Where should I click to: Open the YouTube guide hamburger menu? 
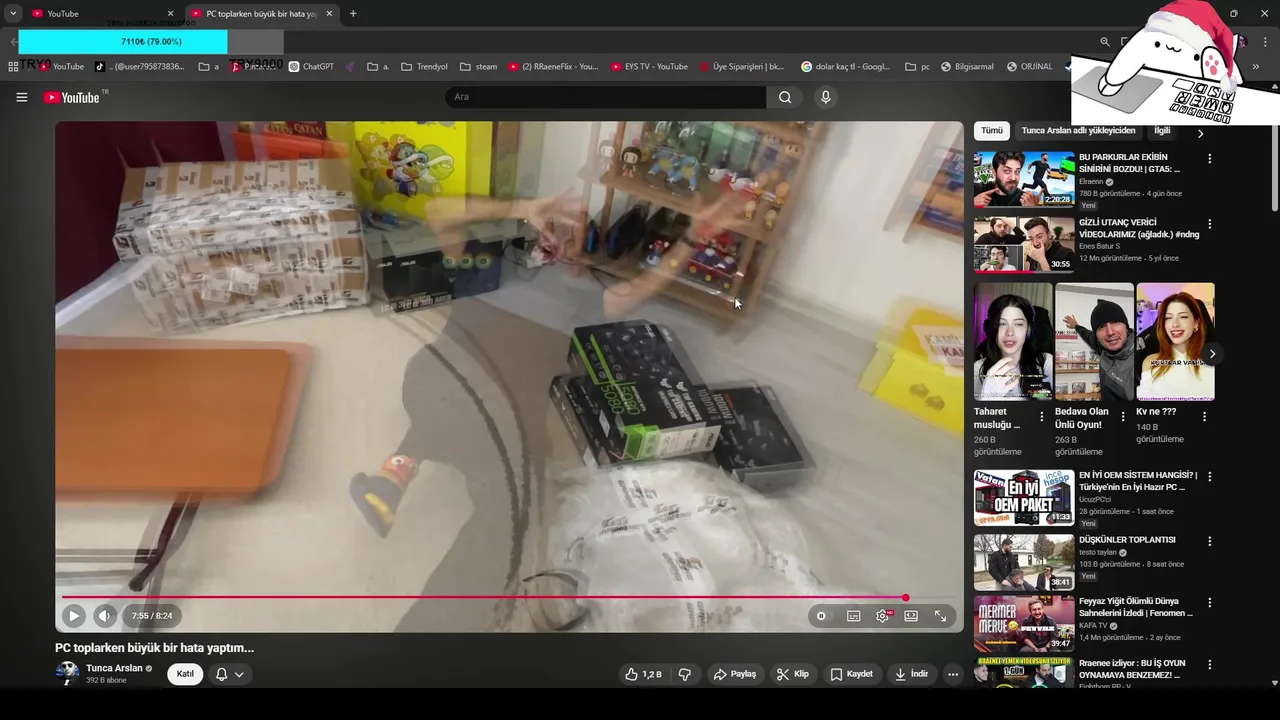pos(21,97)
